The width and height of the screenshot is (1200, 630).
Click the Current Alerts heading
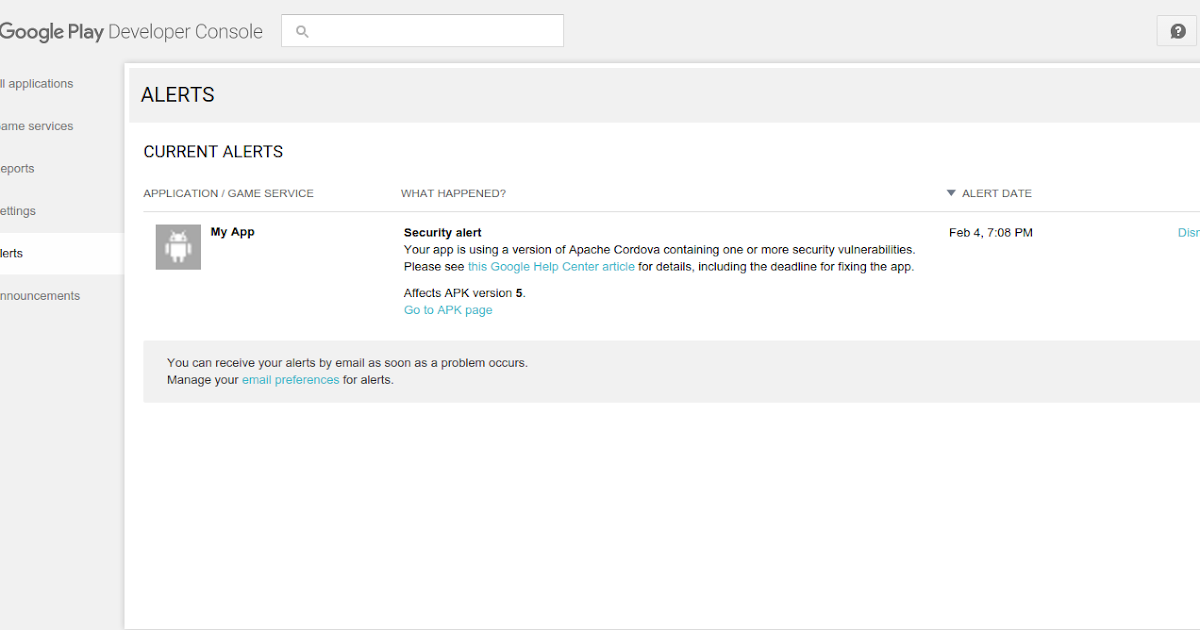213,152
